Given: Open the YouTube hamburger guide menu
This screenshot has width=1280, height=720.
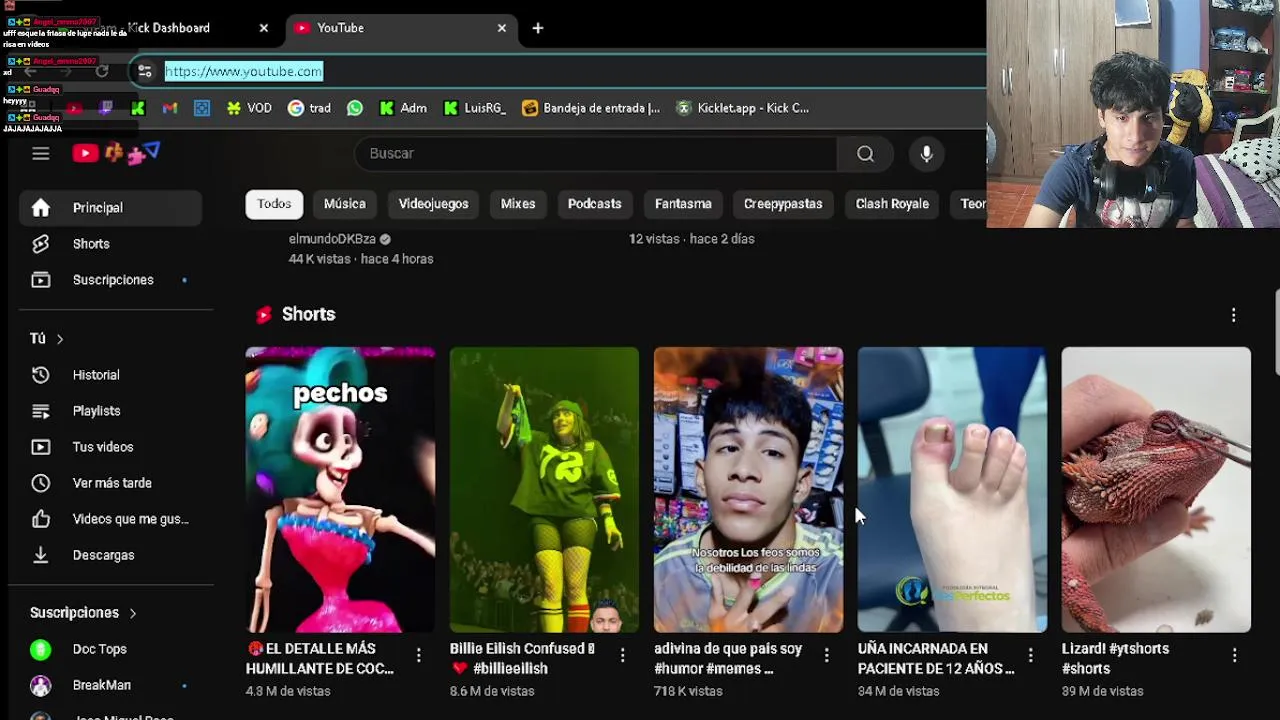Looking at the screenshot, I should coord(40,153).
